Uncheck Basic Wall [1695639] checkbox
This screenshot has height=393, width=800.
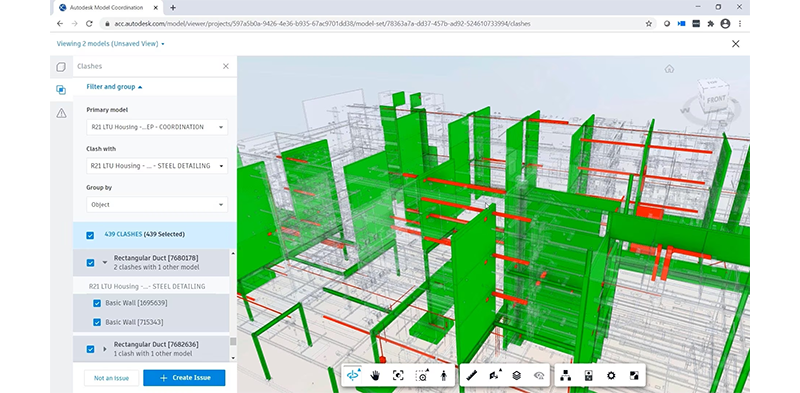[x=97, y=303]
